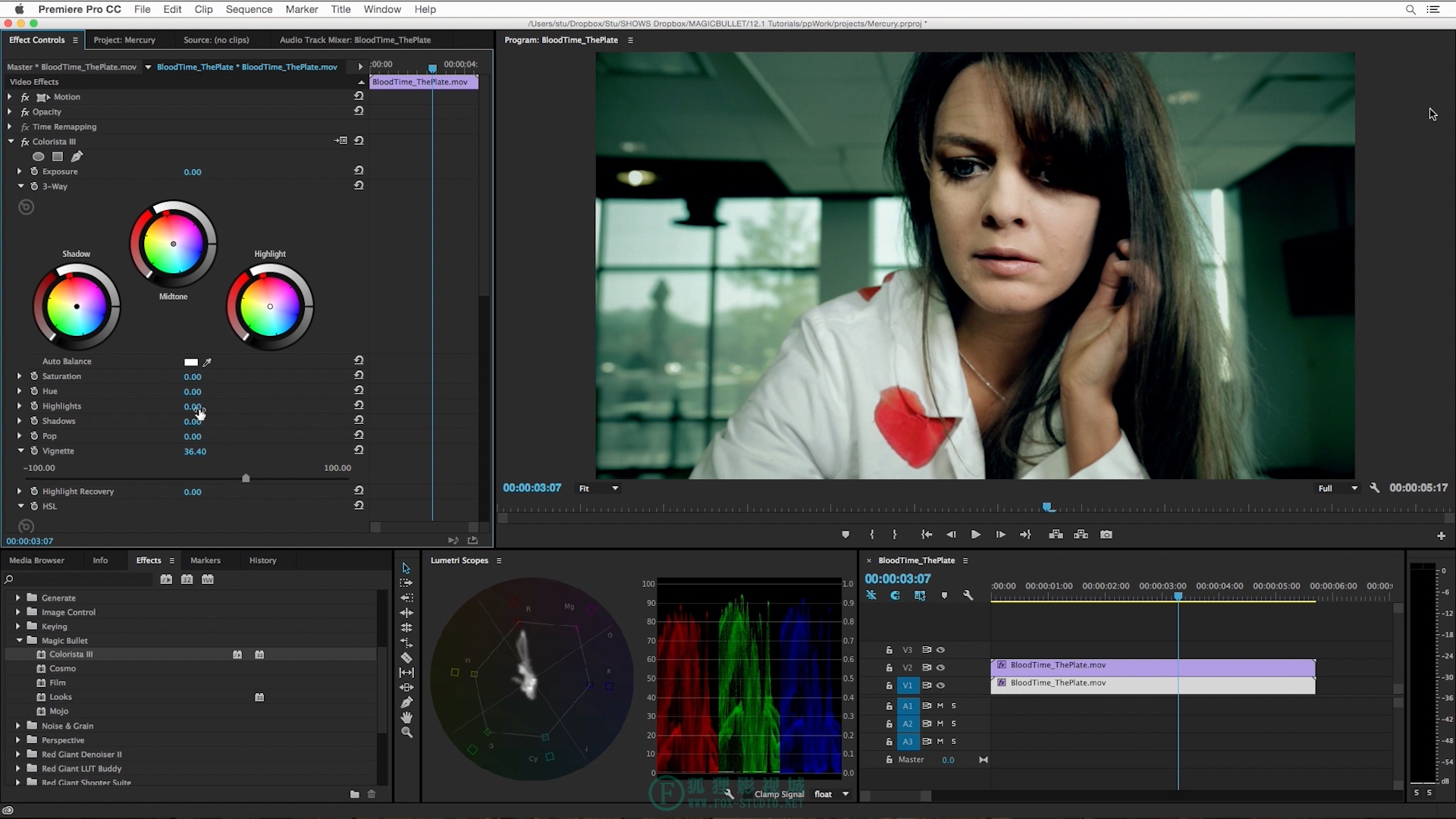Open Colorista III setup options icon
This screenshot has width=1456, height=819.
click(340, 141)
